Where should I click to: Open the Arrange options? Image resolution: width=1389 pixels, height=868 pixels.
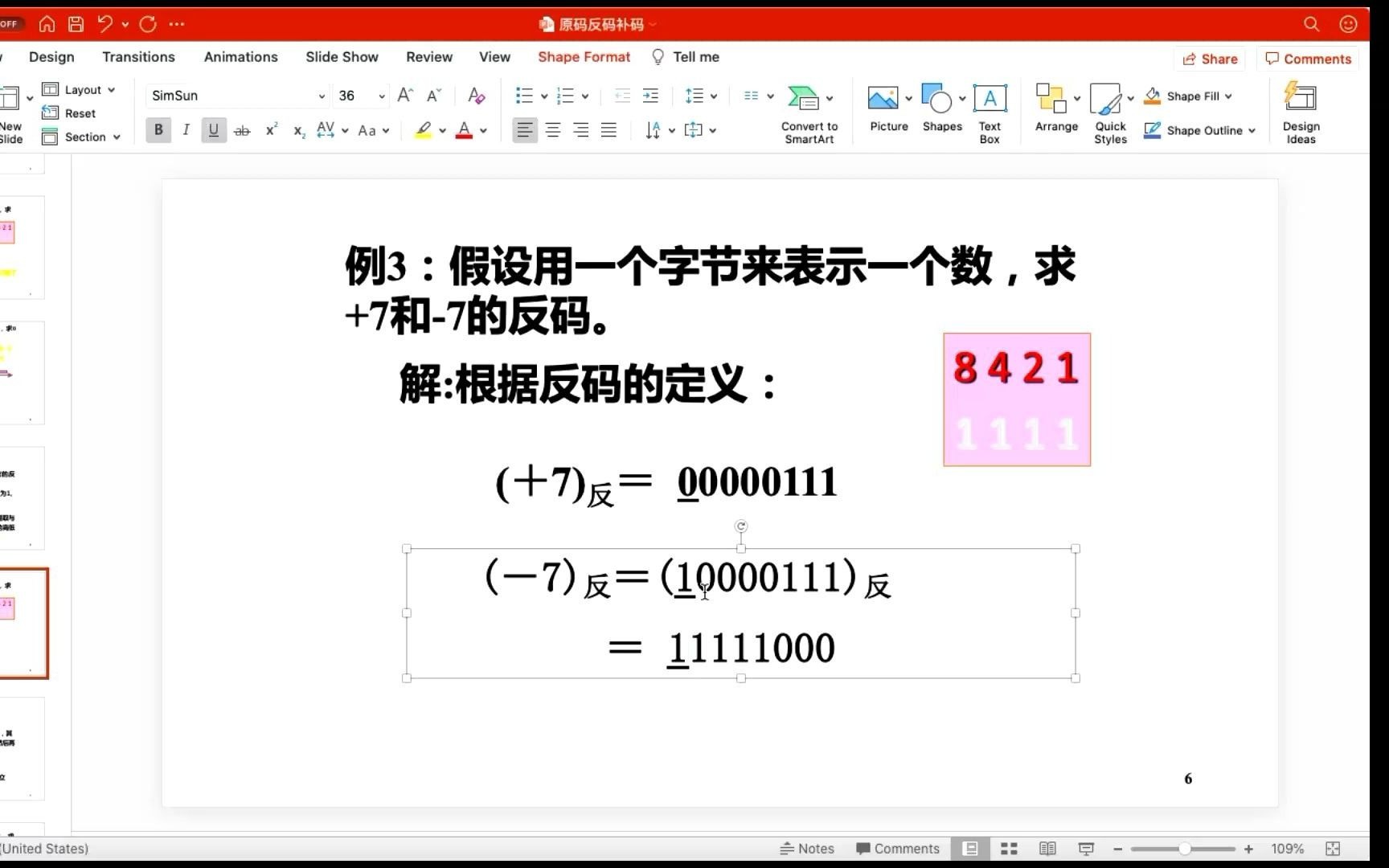tap(1055, 108)
